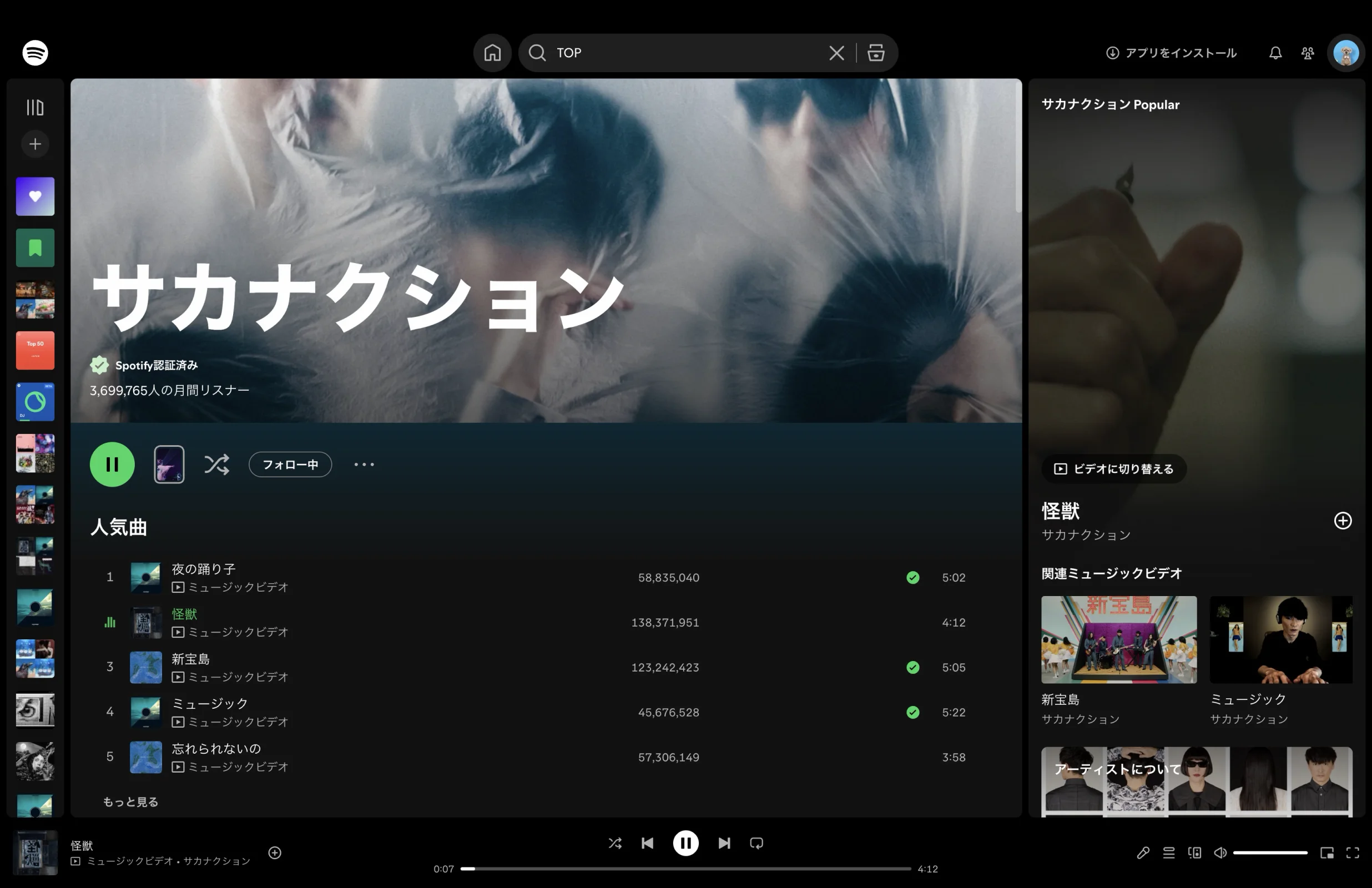Click 4:12 total time label in player
This screenshot has height=888, width=1372.
[x=927, y=869]
